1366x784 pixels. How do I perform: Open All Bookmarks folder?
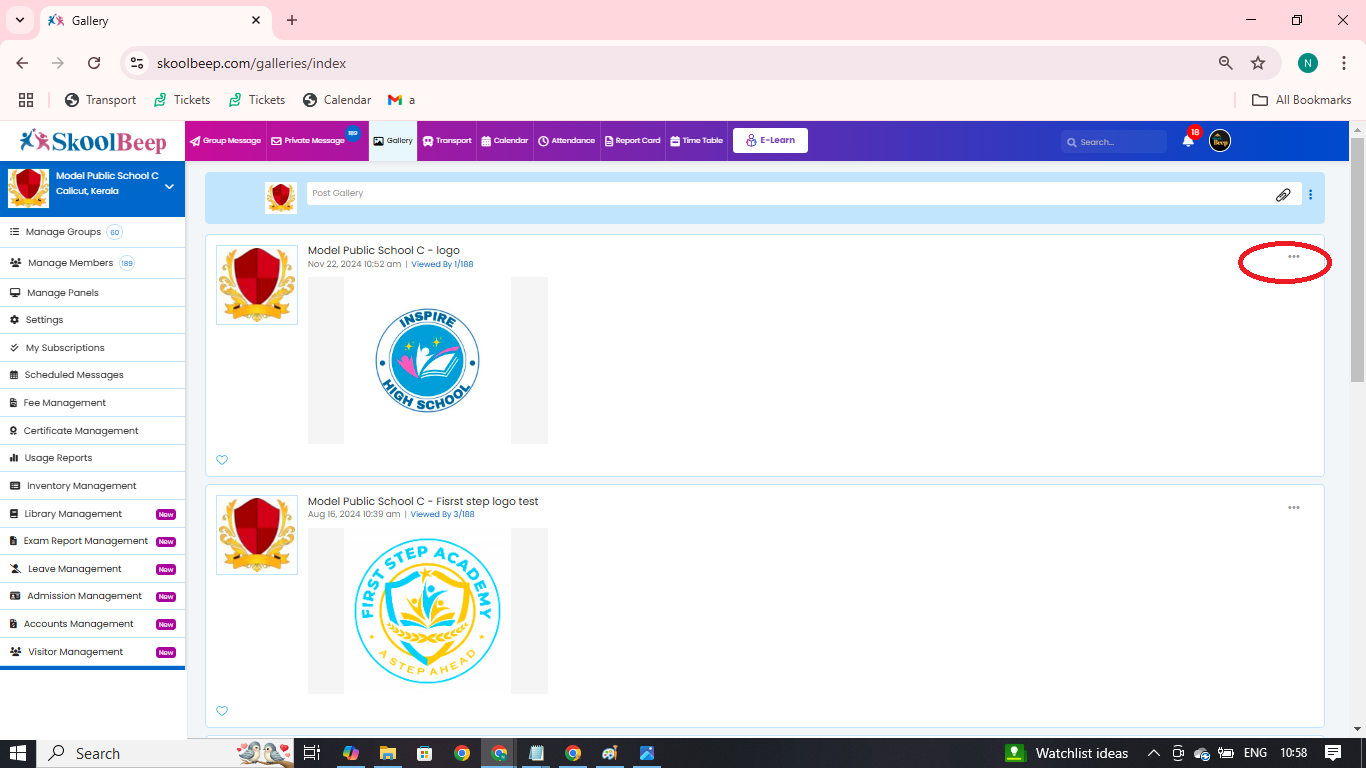click(1302, 100)
